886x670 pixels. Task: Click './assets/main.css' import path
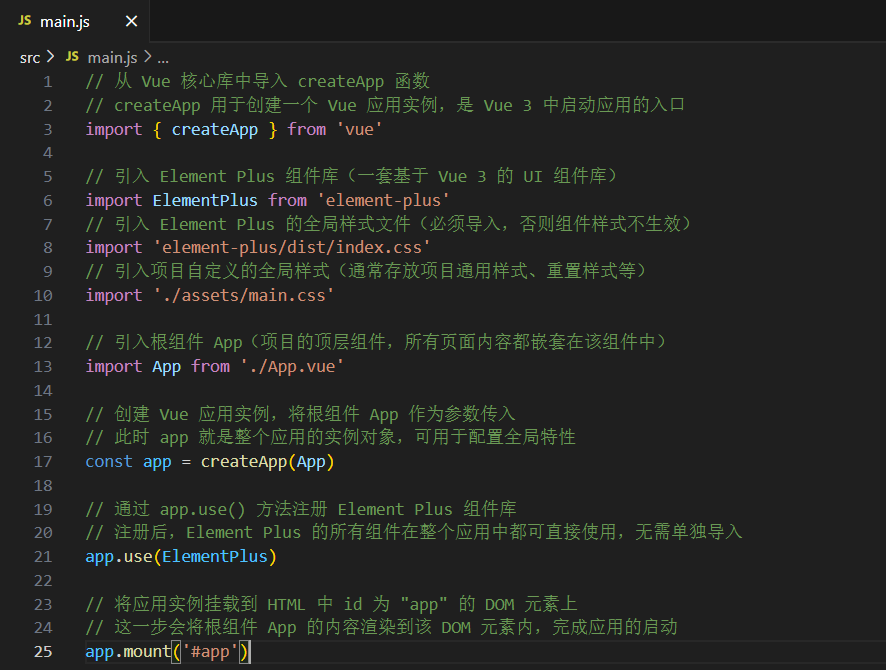pyautogui.click(x=244, y=295)
